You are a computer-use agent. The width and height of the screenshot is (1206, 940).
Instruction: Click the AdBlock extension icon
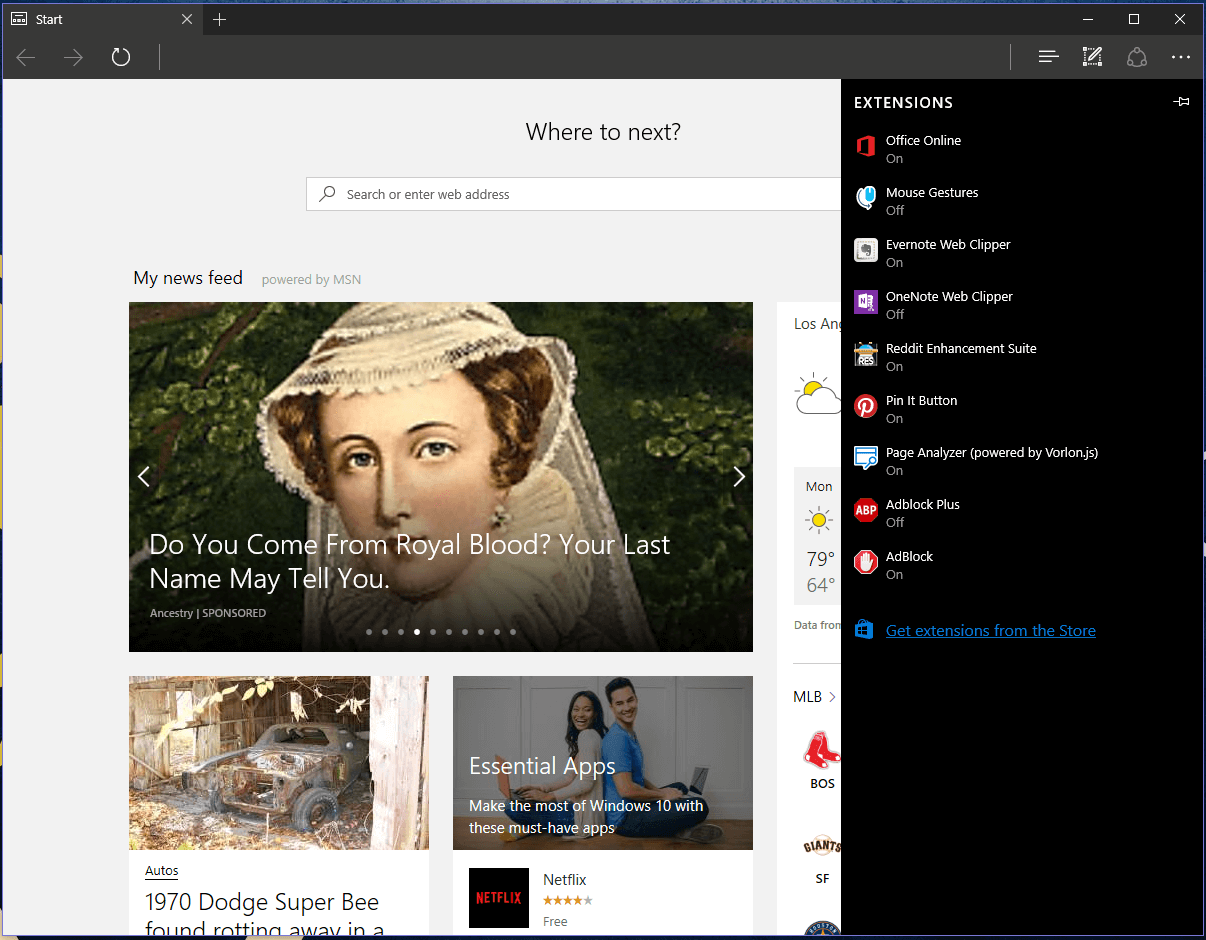coord(866,562)
